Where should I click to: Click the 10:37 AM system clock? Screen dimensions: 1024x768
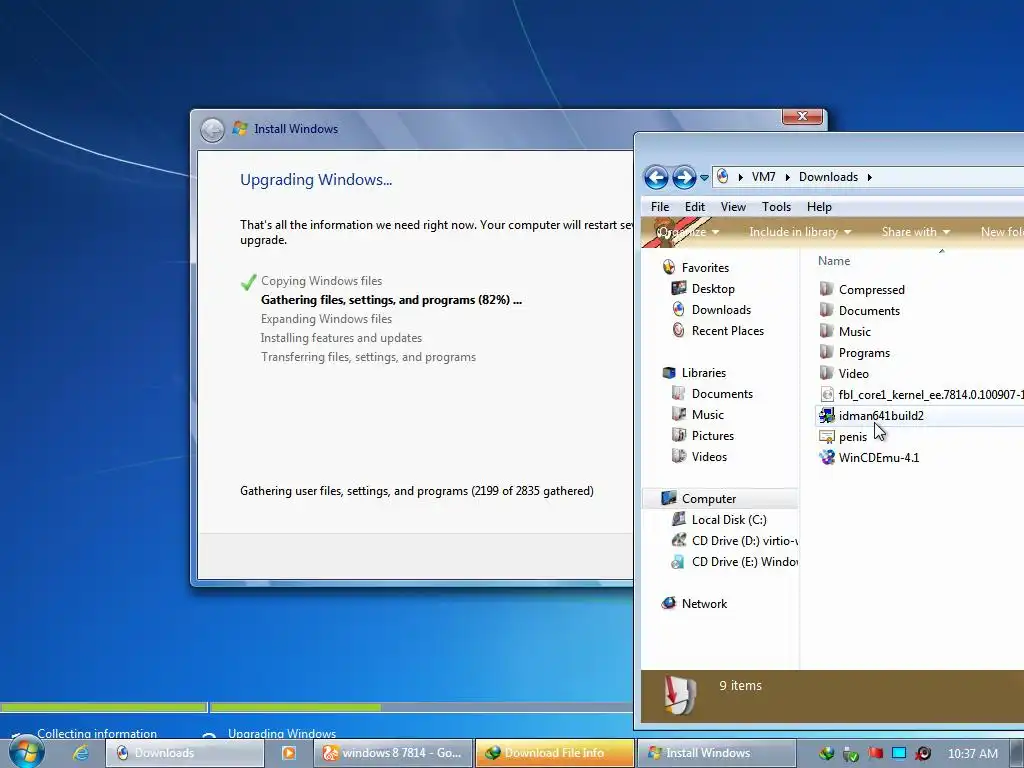[972, 754]
